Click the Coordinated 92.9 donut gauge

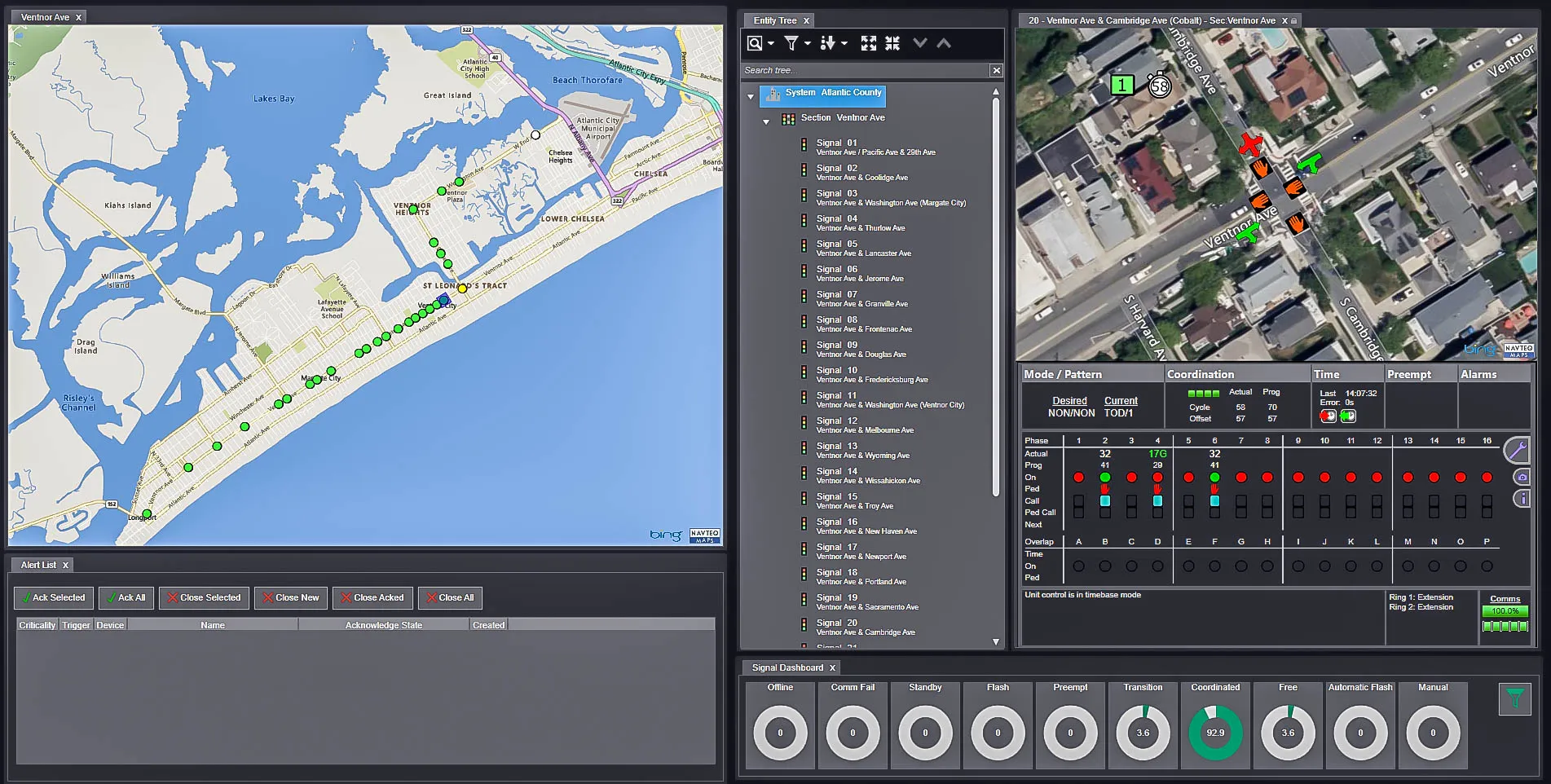click(1215, 733)
